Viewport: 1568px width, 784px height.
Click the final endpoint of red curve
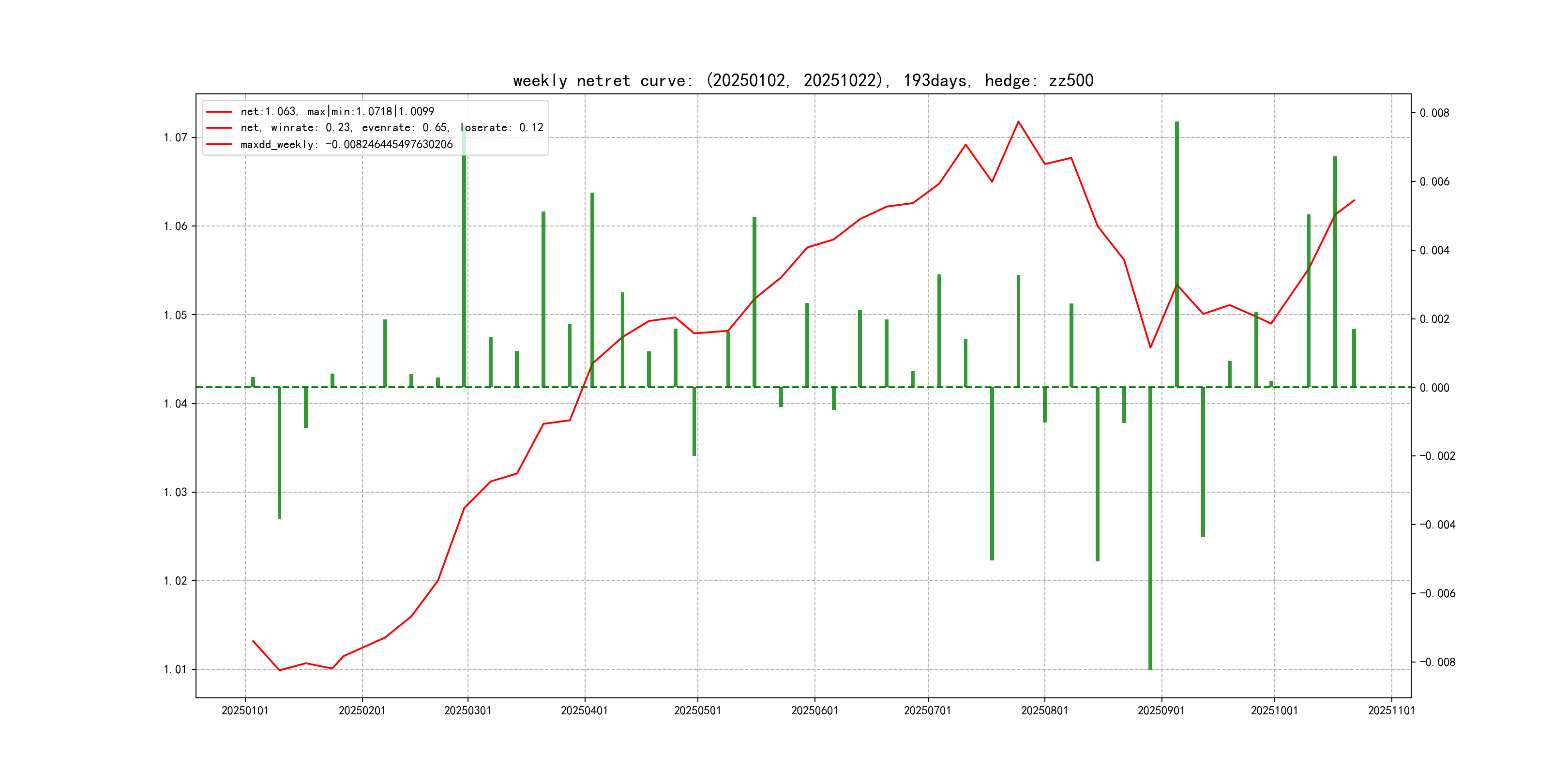1354,200
